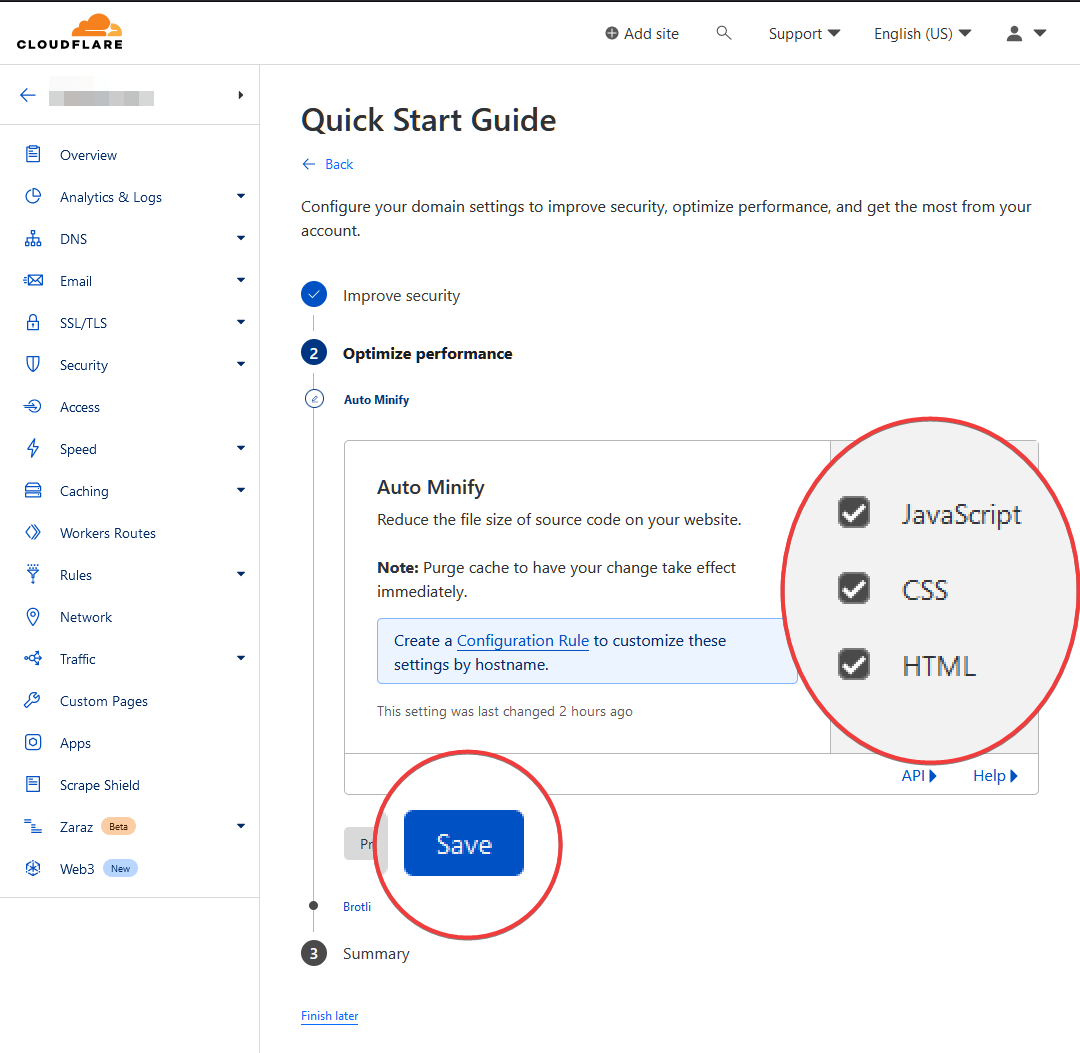Click the Web3 icon in sidebar

[x=33, y=868]
